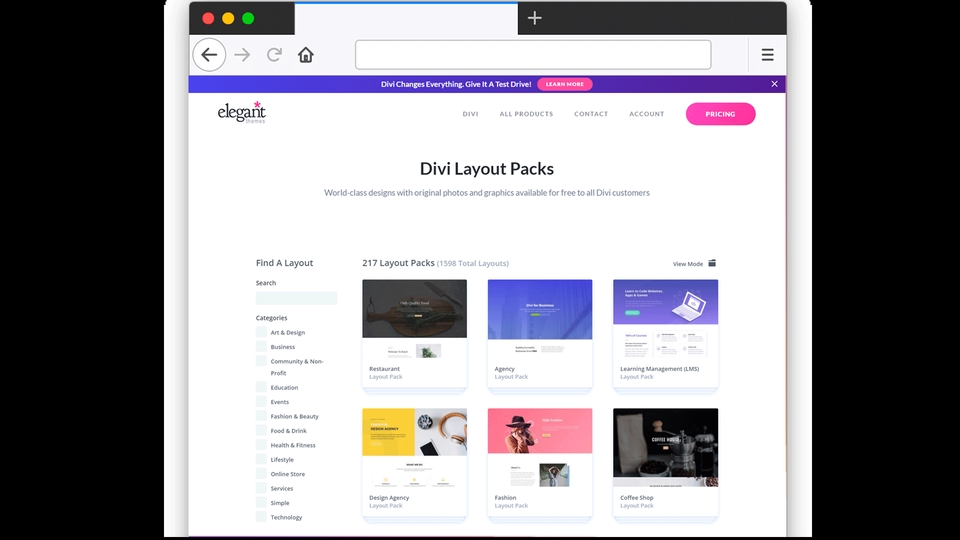960x540 pixels.
Task: Open the Restaurant layout pack thumbnail
Action: coord(414,320)
